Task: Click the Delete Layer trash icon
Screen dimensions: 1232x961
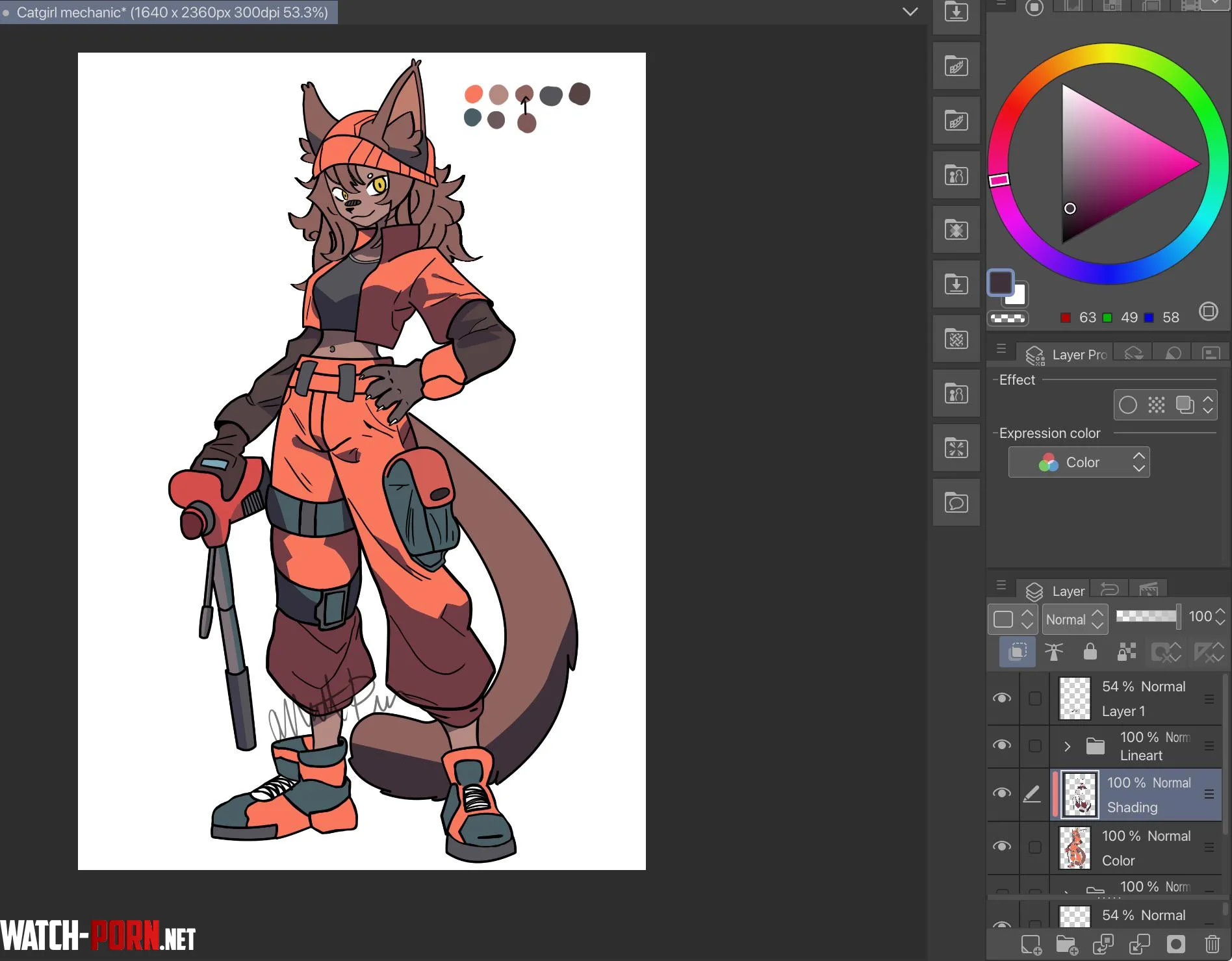Action: click(x=1212, y=944)
